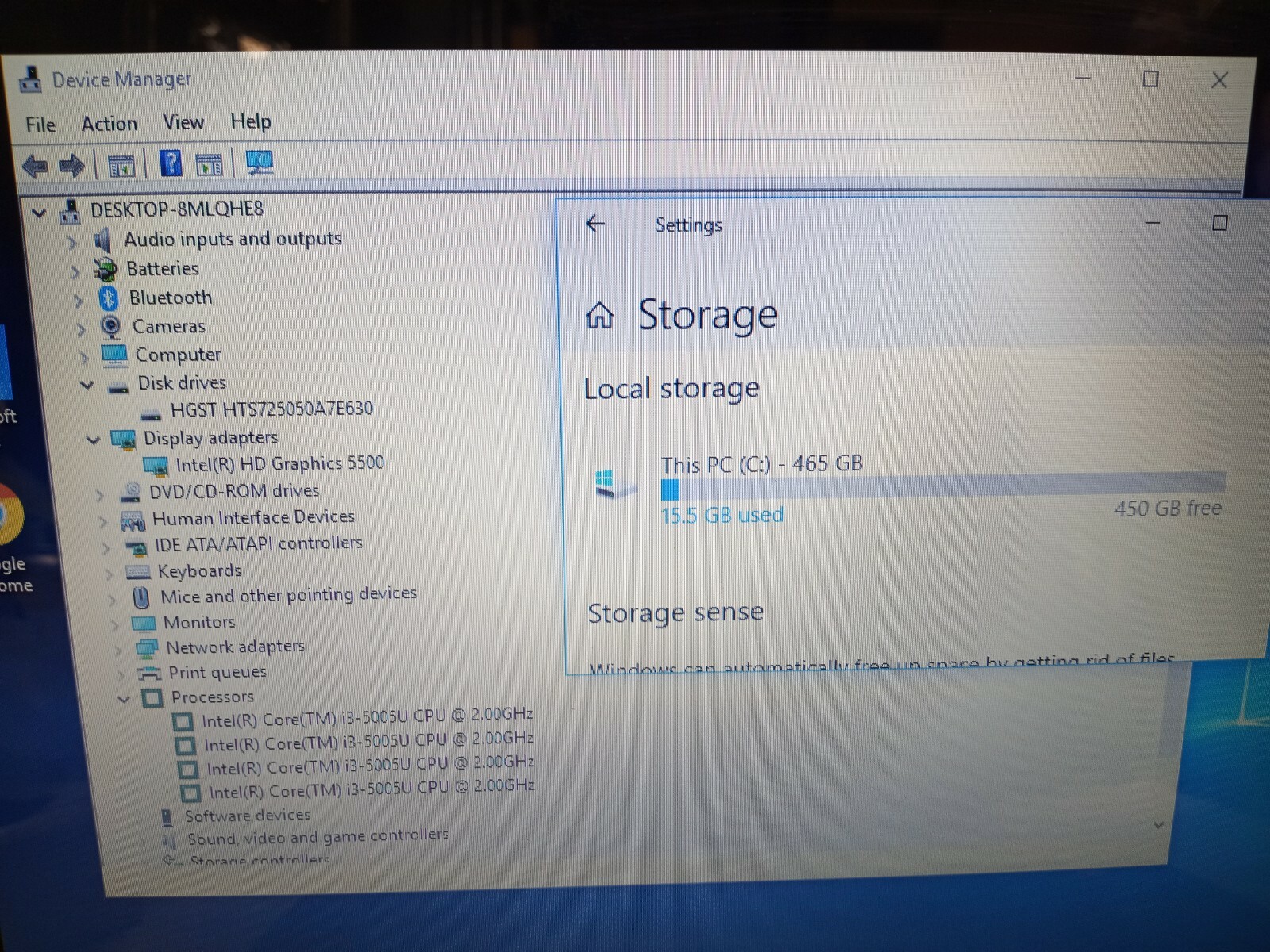The height and width of the screenshot is (952, 1270).
Task: Select the first Intel Core i3-5005U processor entry
Action: tap(367, 718)
